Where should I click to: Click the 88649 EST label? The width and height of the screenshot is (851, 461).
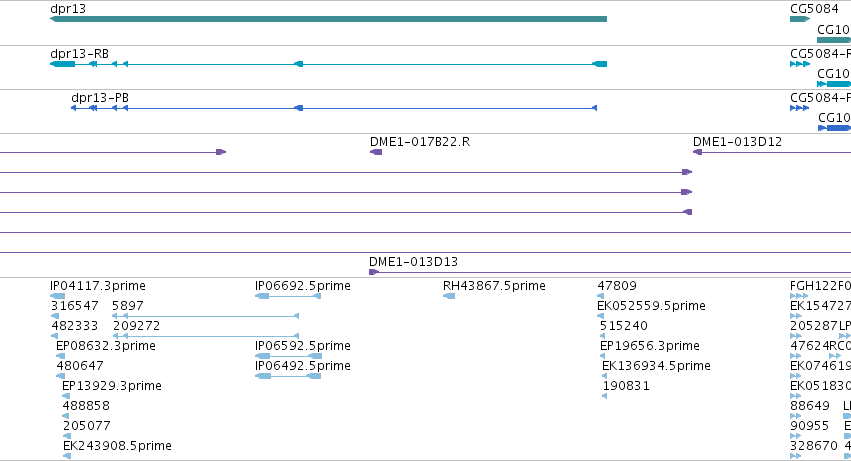(x=810, y=406)
